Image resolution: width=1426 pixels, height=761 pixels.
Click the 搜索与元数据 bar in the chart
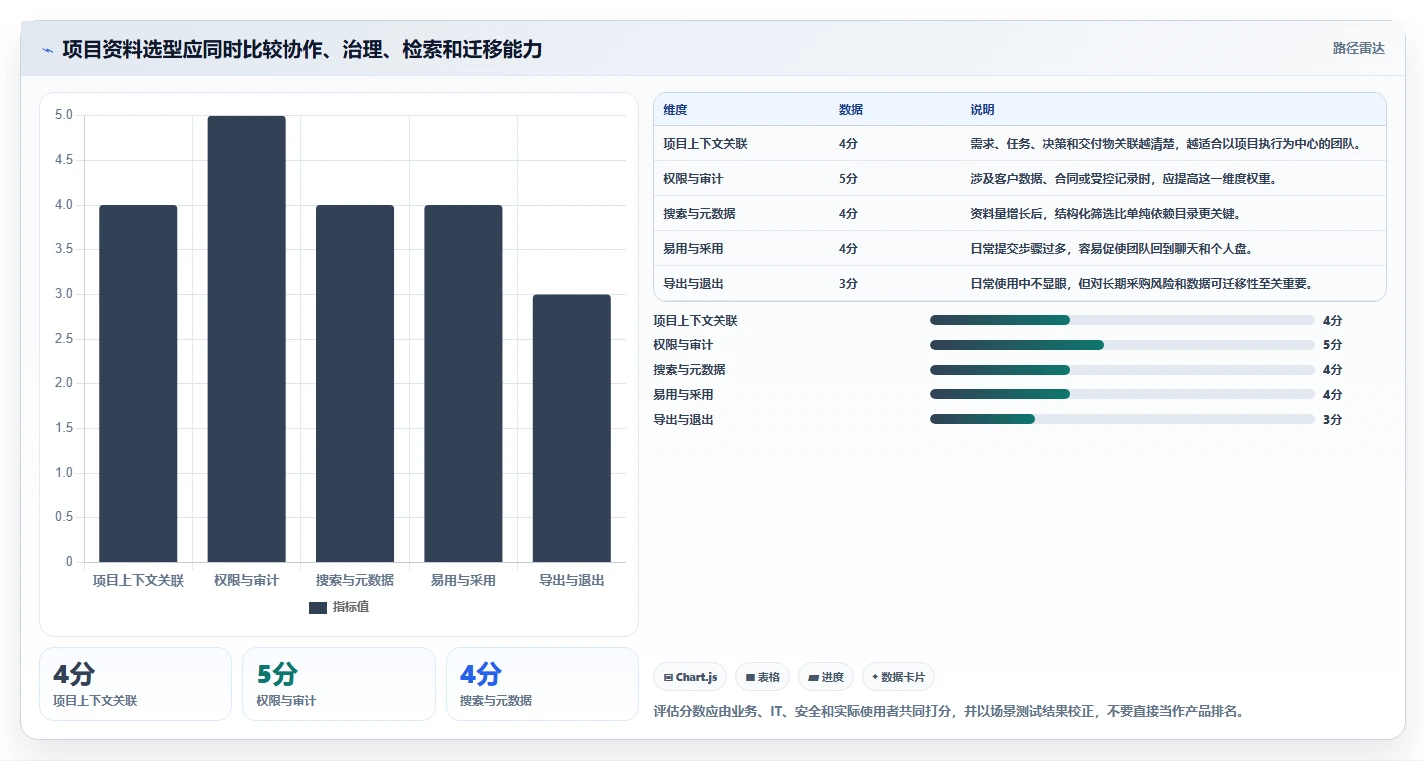tap(355, 384)
